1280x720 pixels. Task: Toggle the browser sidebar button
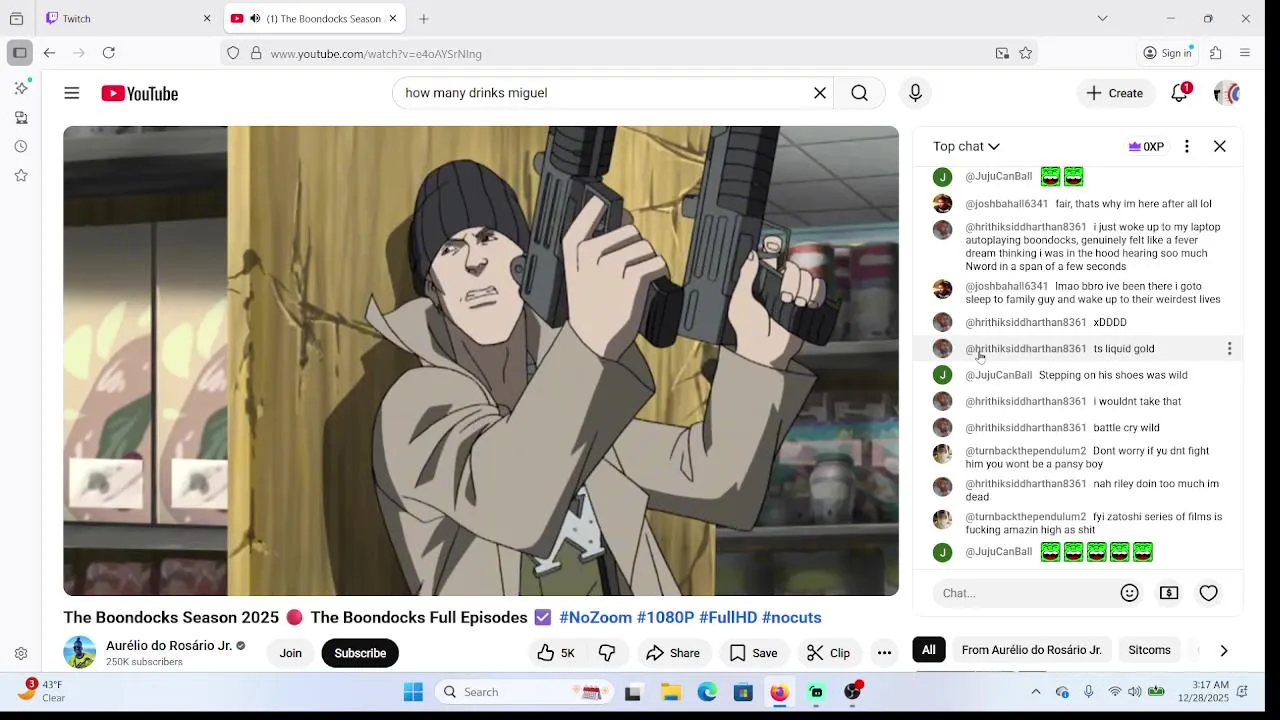19,53
